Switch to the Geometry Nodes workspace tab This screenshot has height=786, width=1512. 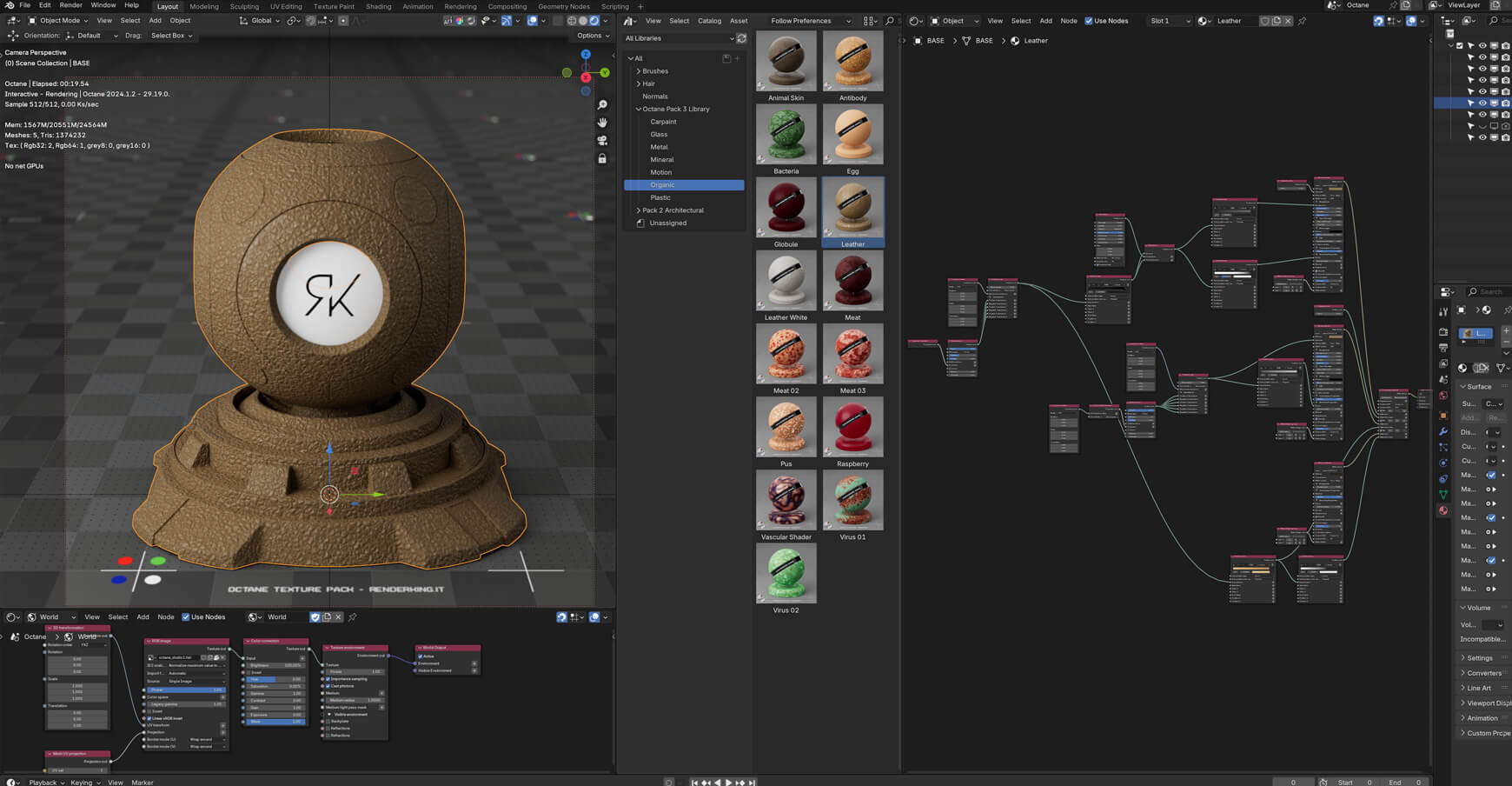point(564,6)
